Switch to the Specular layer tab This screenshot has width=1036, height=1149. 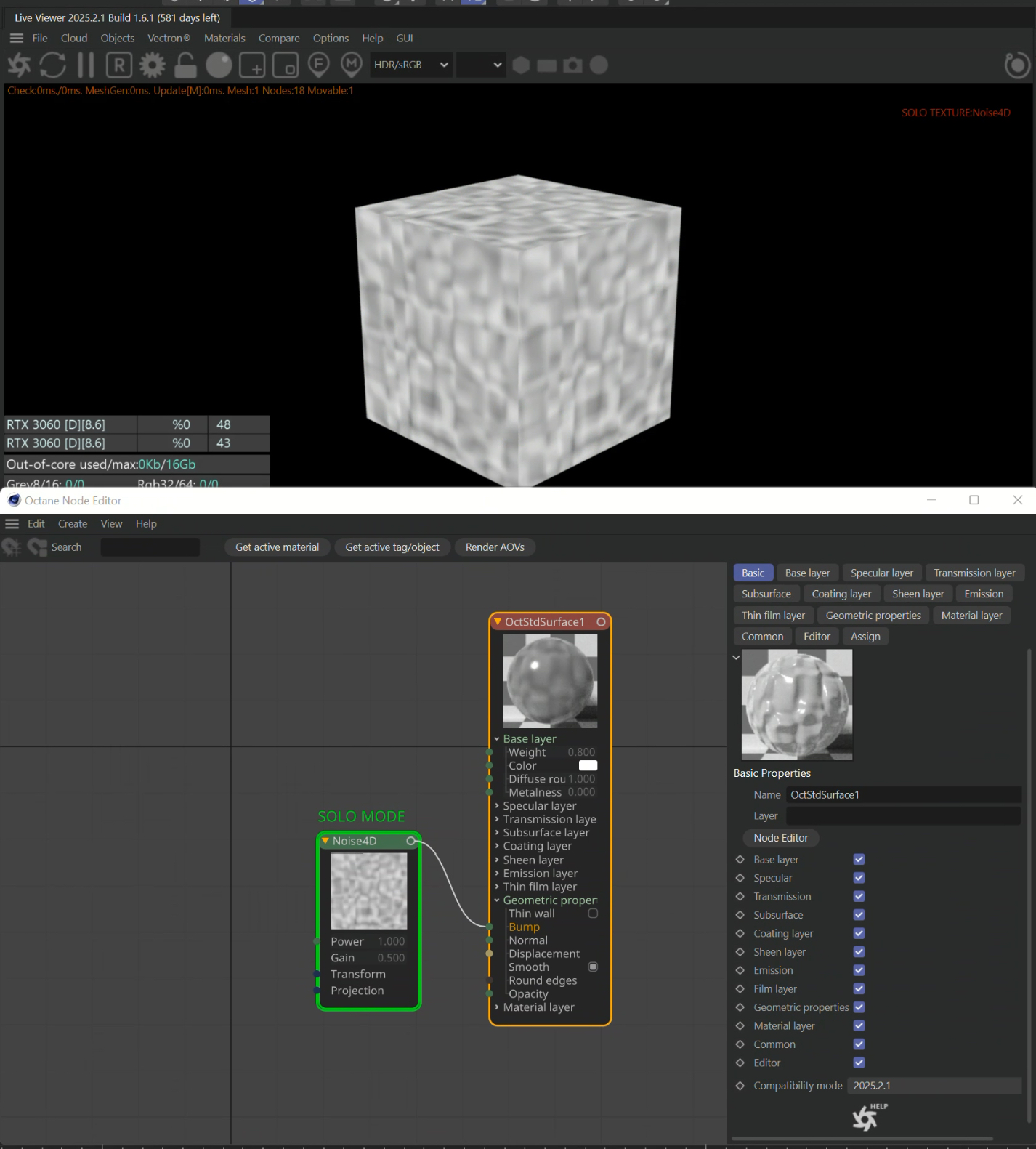(882, 573)
